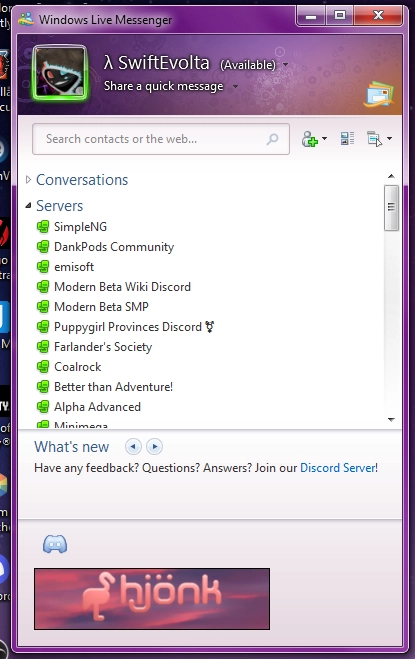Click the What's new heading

pyautogui.click(x=71, y=447)
